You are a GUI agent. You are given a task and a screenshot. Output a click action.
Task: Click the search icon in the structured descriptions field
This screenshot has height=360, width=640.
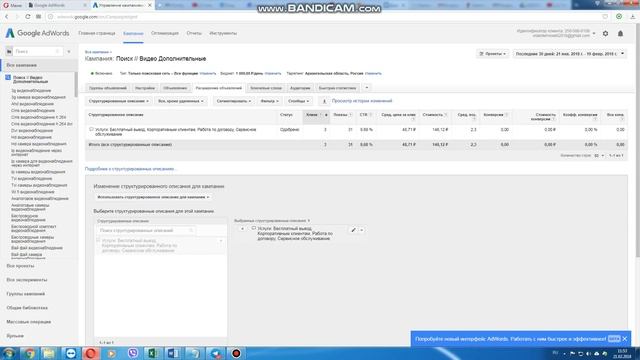[x=191, y=231]
